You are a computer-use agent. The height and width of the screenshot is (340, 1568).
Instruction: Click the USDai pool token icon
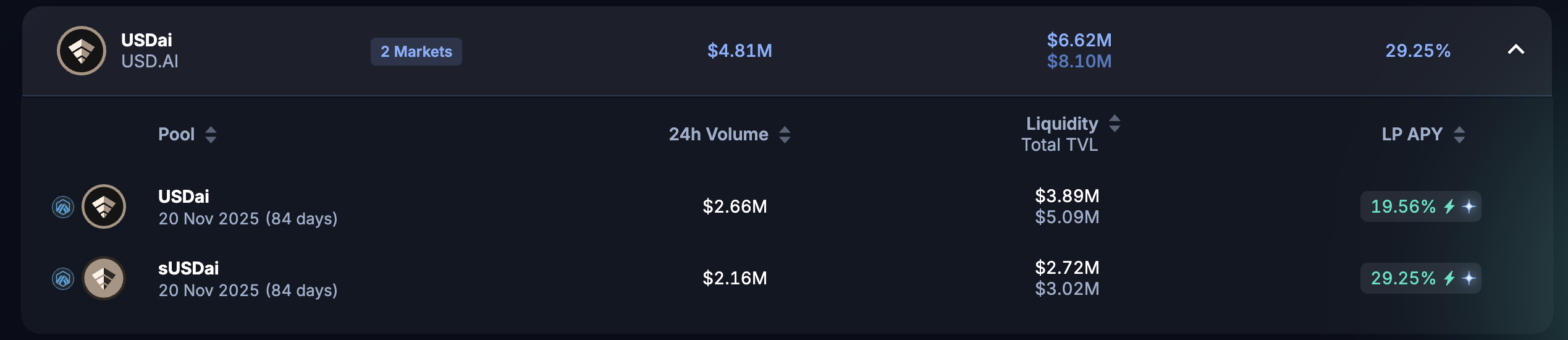(104, 206)
